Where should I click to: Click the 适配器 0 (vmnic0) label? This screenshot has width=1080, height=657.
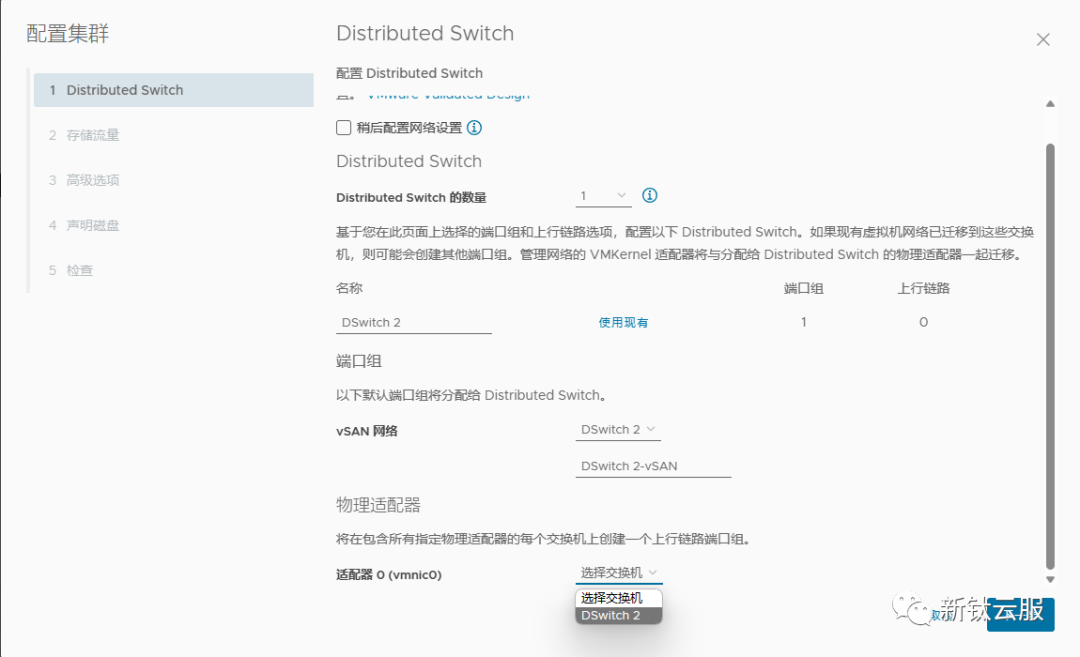(388, 574)
